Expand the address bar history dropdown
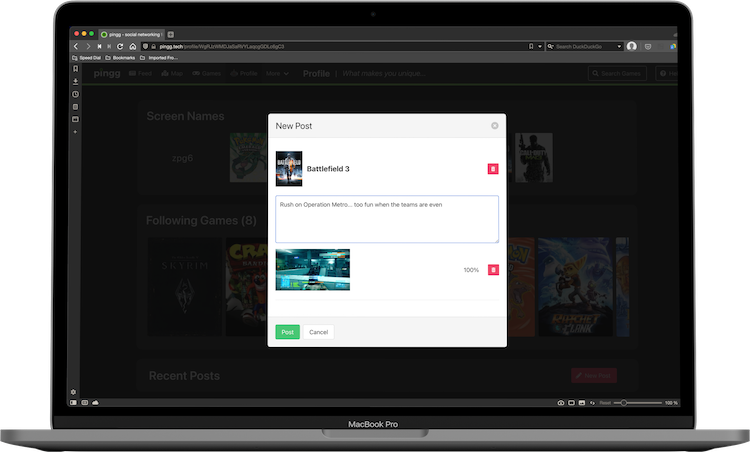This screenshot has height=452, width=750. pyautogui.click(x=540, y=46)
